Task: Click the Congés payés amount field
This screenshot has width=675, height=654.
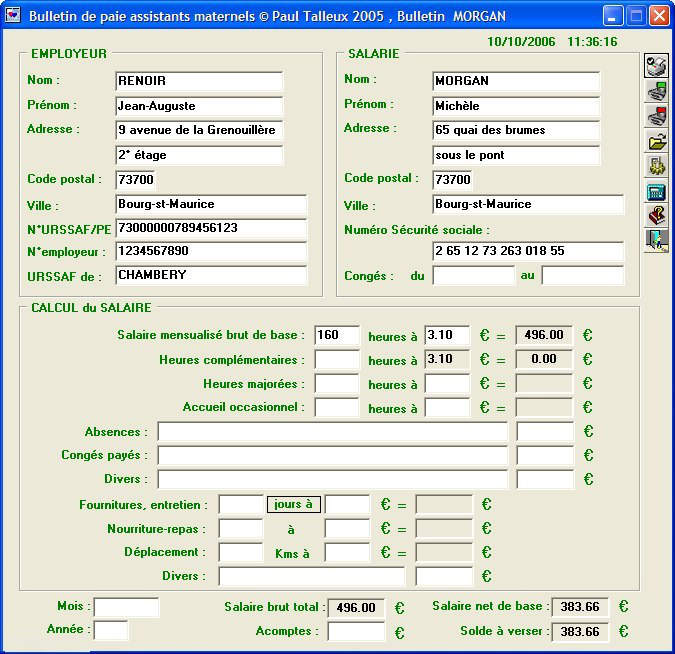Action: (545, 456)
